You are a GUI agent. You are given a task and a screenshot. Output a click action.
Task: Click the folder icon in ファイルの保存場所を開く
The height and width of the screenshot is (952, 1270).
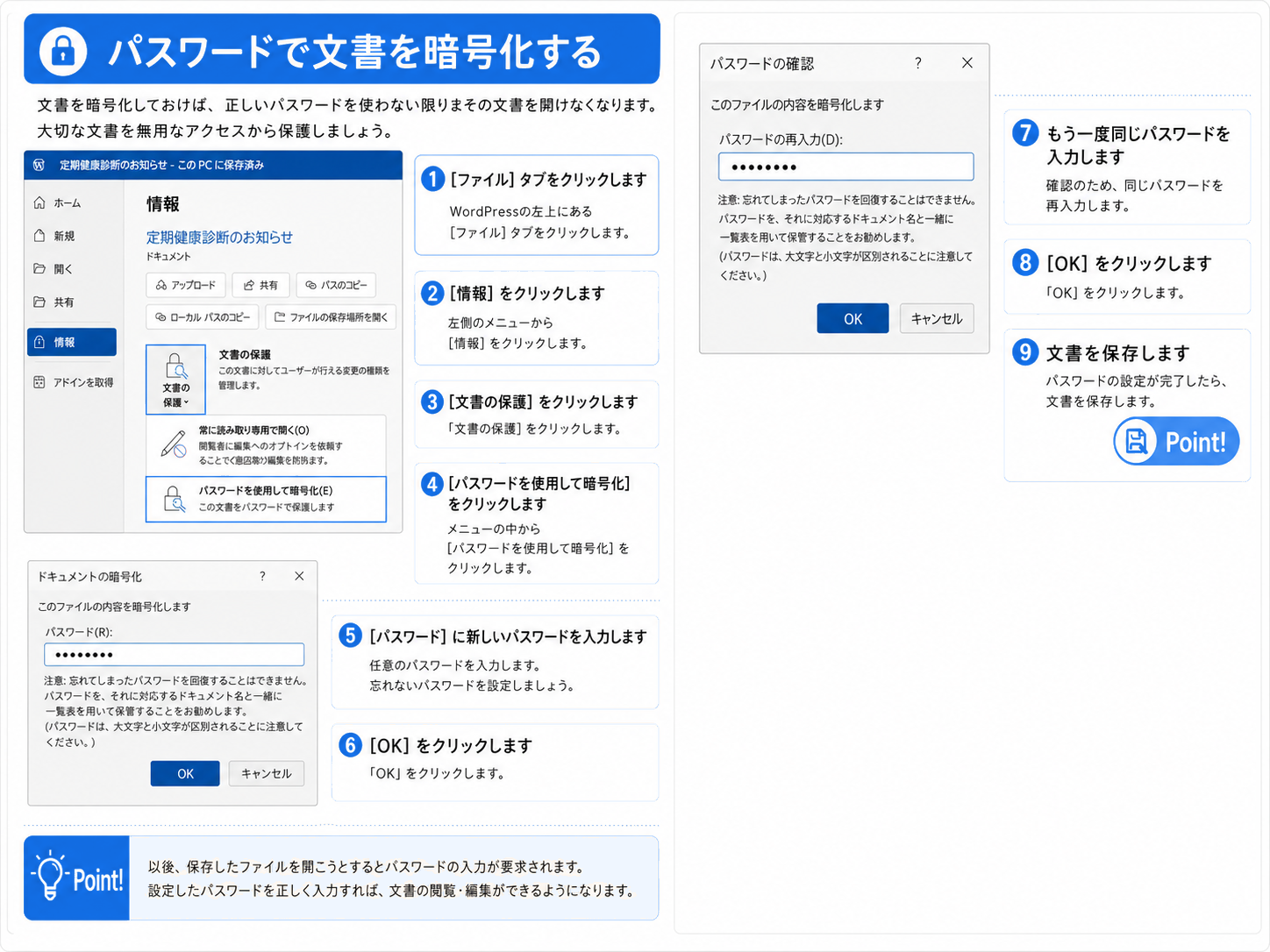pyautogui.click(x=280, y=317)
